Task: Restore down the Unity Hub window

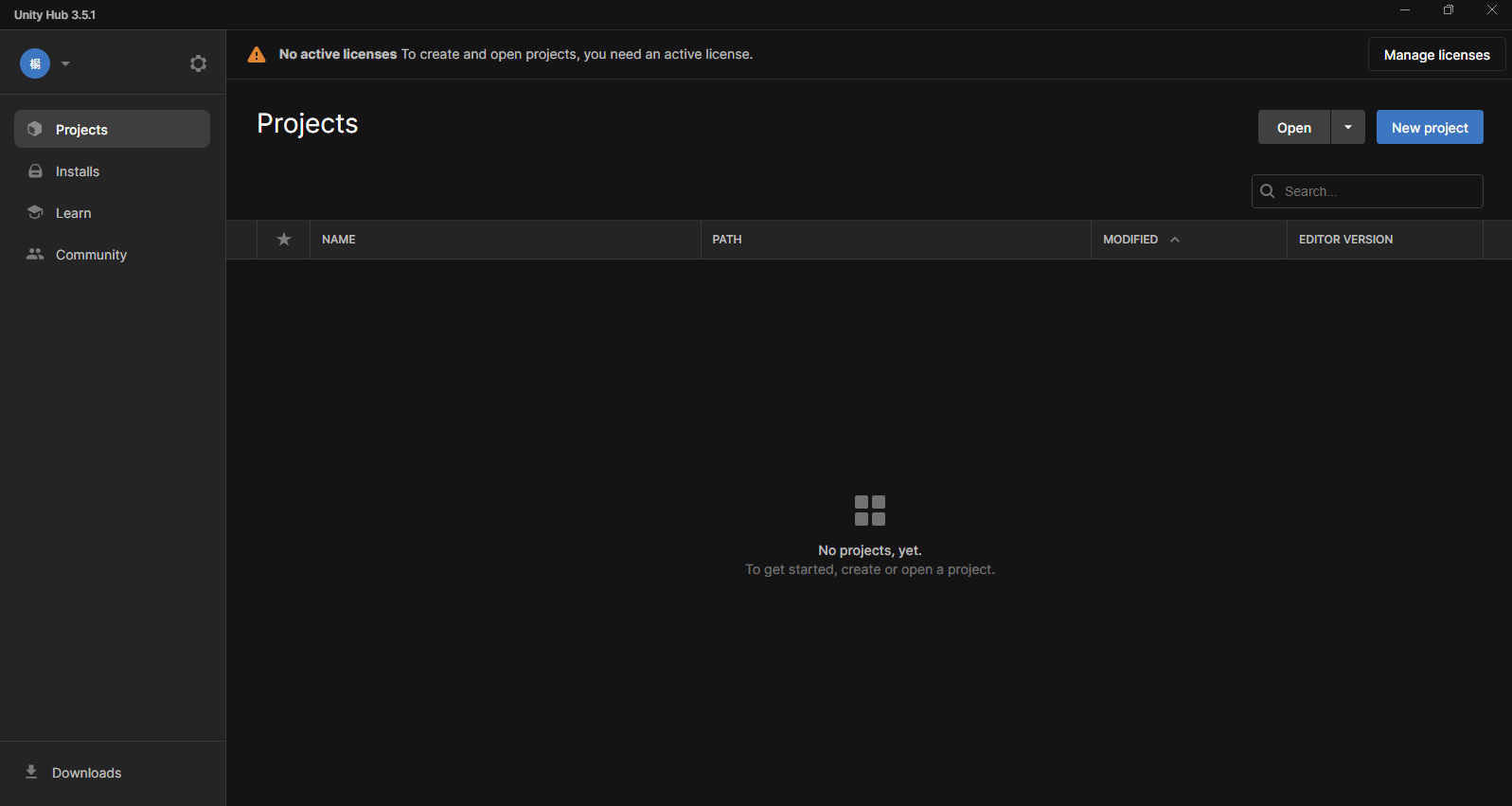Action: [x=1449, y=10]
